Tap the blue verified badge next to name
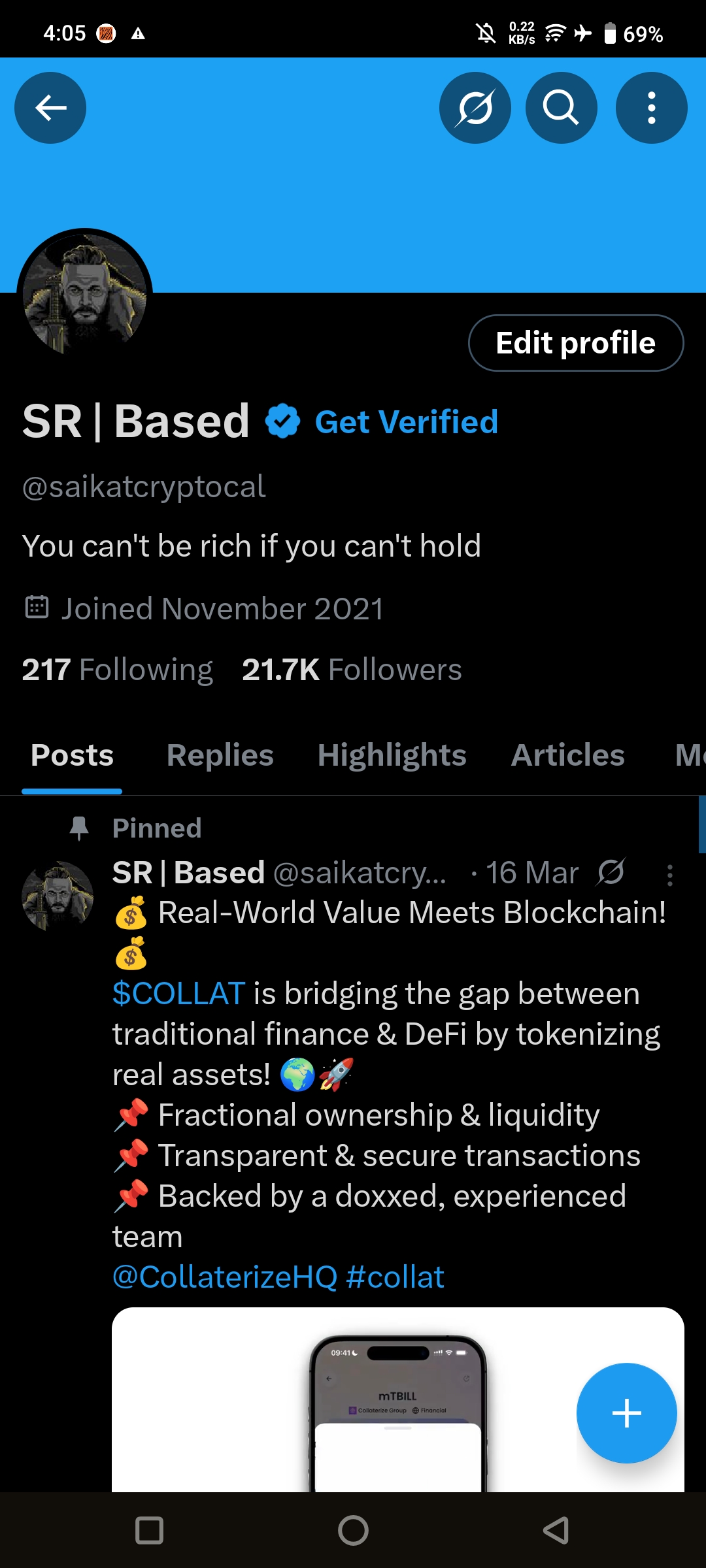The height and width of the screenshot is (1568, 706). pyautogui.click(x=282, y=421)
